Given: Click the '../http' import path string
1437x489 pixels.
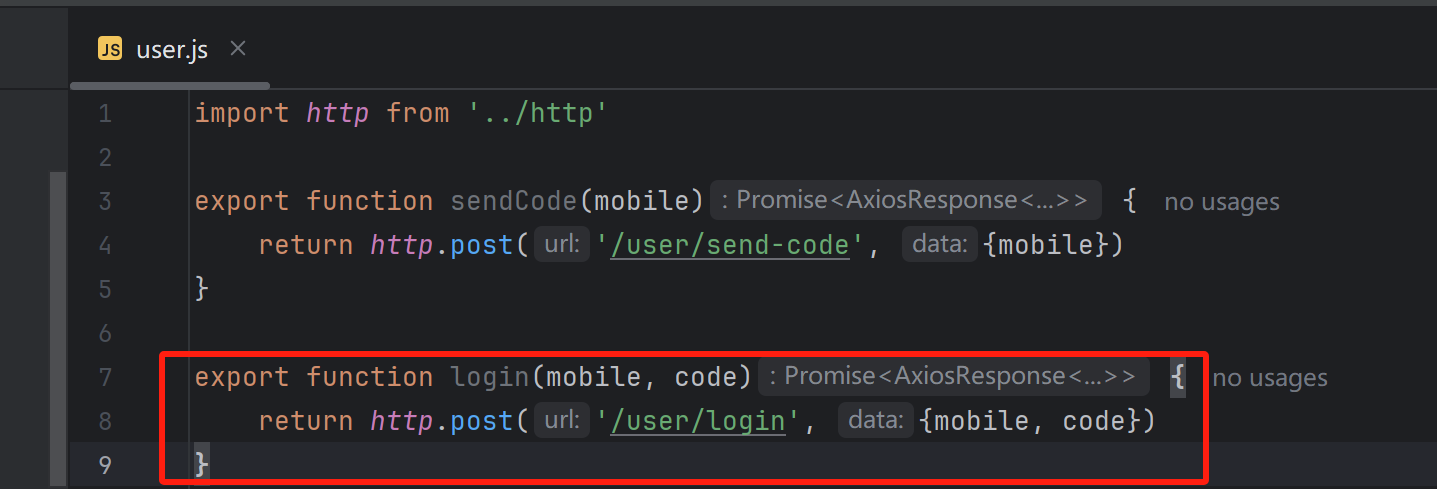Looking at the screenshot, I should tap(538, 113).
